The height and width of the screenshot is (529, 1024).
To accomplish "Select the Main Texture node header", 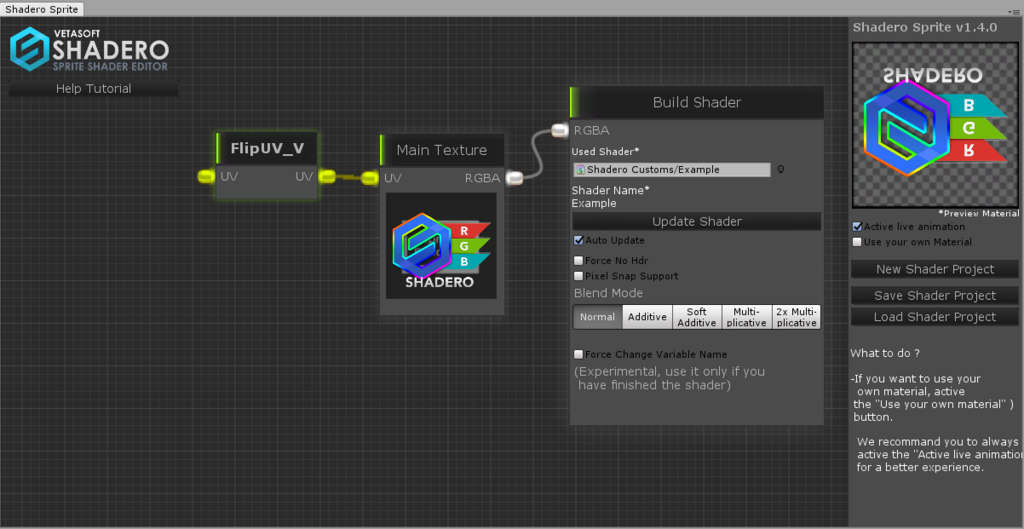I will [441, 150].
